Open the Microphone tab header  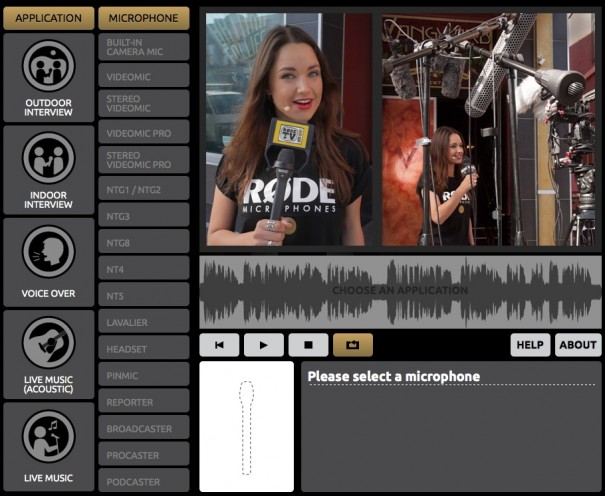tap(144, 18)
